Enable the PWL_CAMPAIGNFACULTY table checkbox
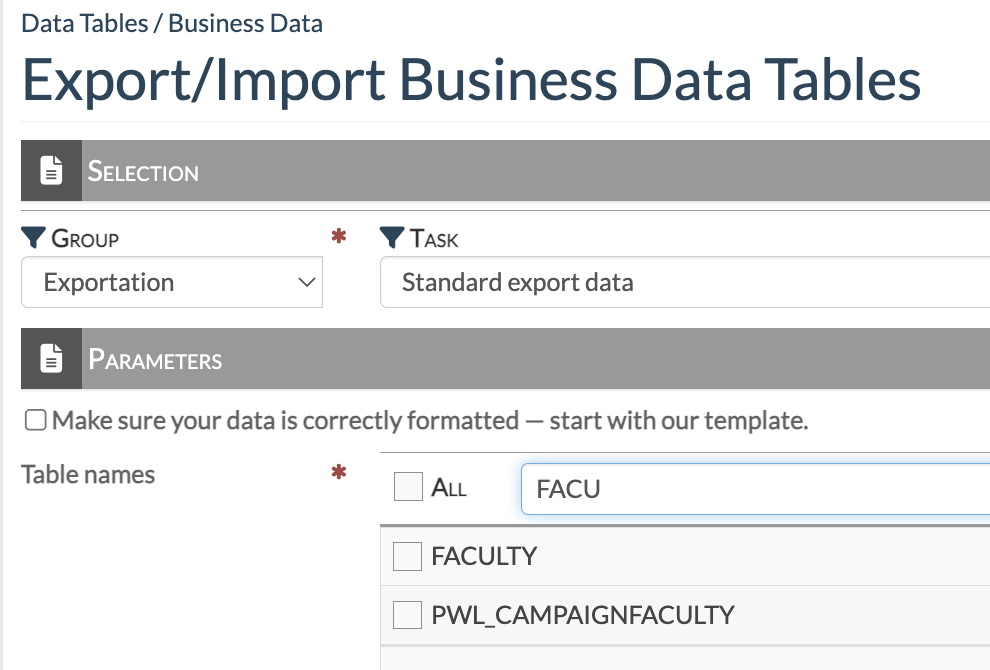Viewport: 990px width, 670px height. pos(407,615)
